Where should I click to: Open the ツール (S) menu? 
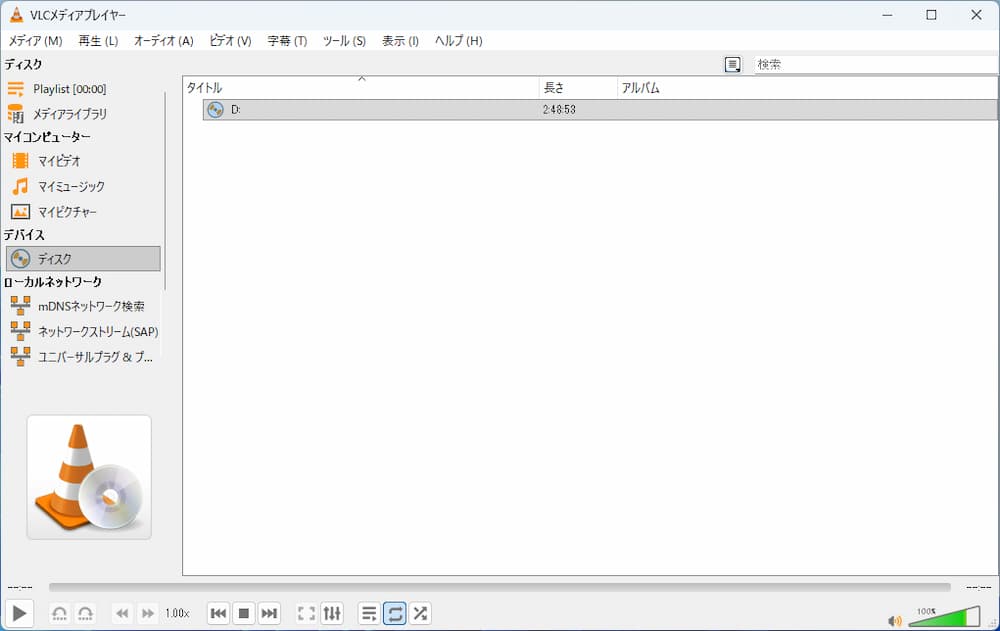pos(344,41)
